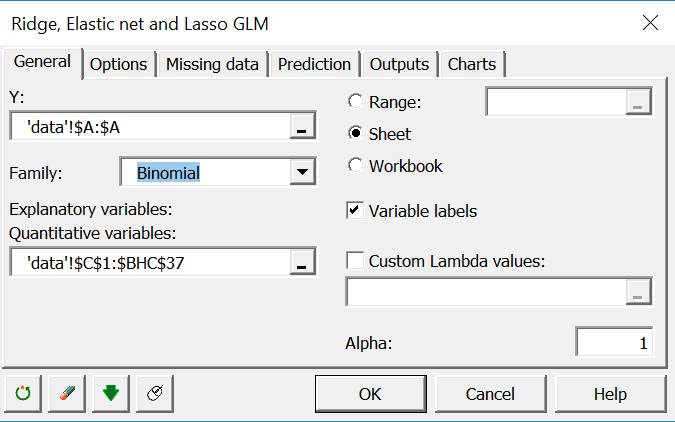Uncheck the Variable labels checkbox
The image size is (675, 422).
[x=354, y=211]
